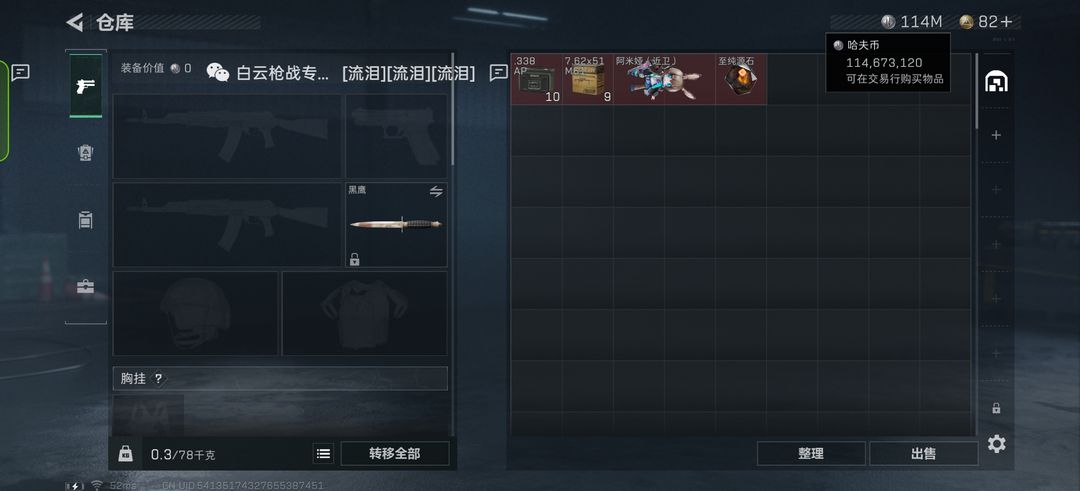Open the chat bubble icon at far left
This screenshot has width=1080, height=491.
pyautogui.click(x=21, y=72)
